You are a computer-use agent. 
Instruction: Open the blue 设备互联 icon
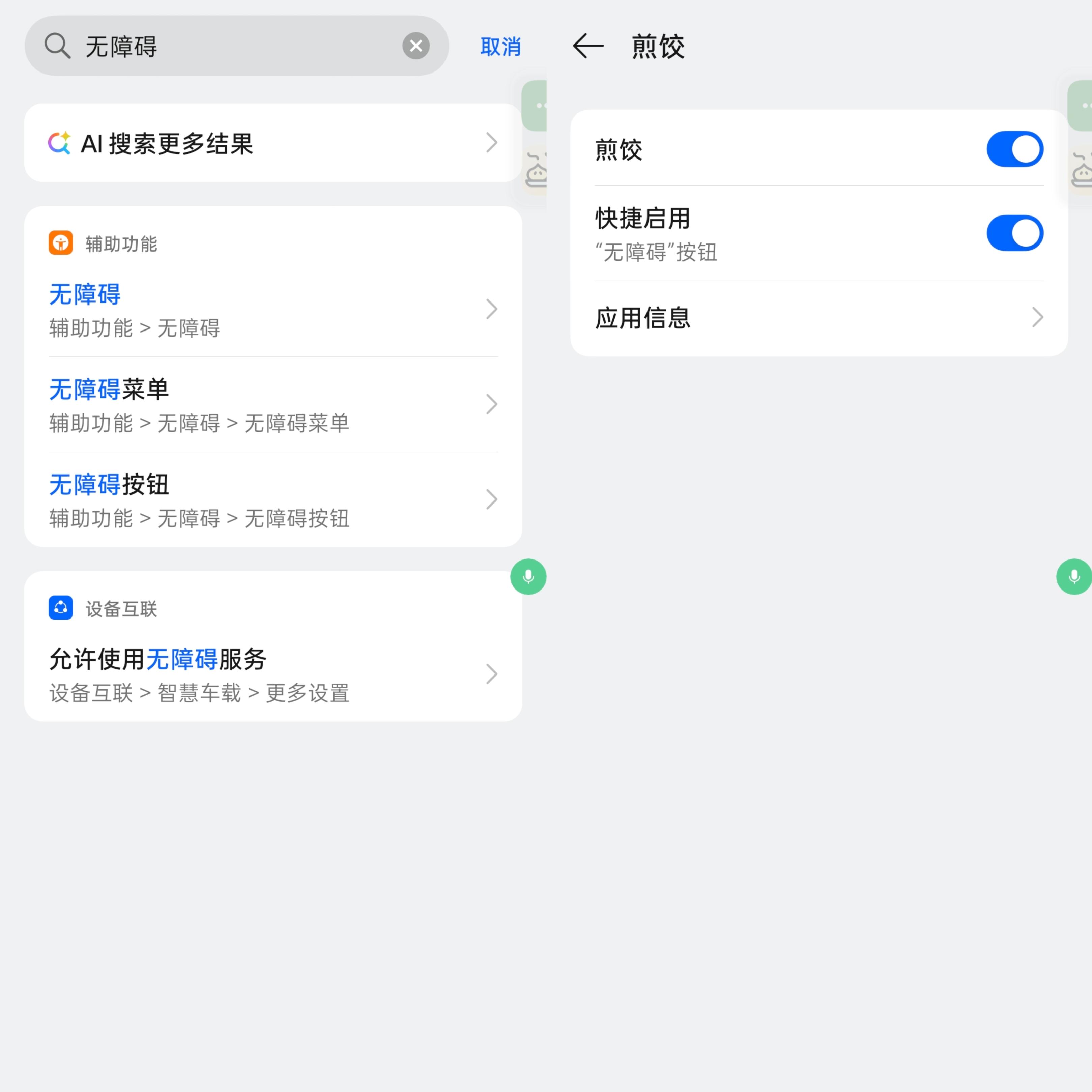pyautogui.click(x=60, y=608)
